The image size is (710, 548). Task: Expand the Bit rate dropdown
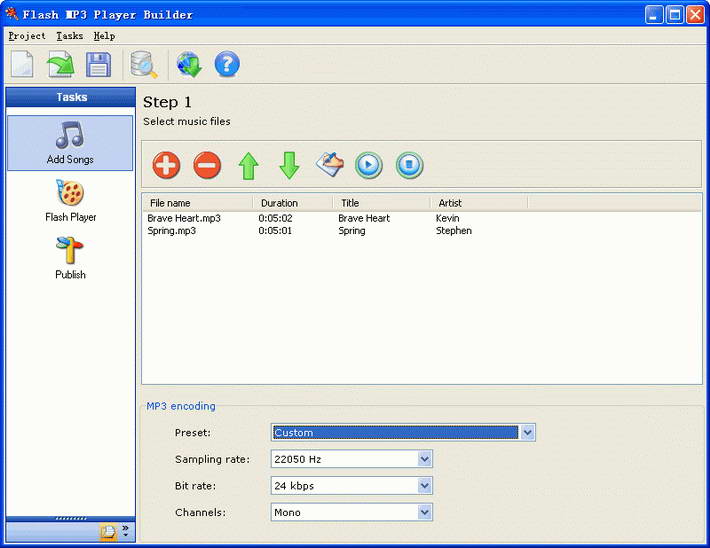pos(424,486)
